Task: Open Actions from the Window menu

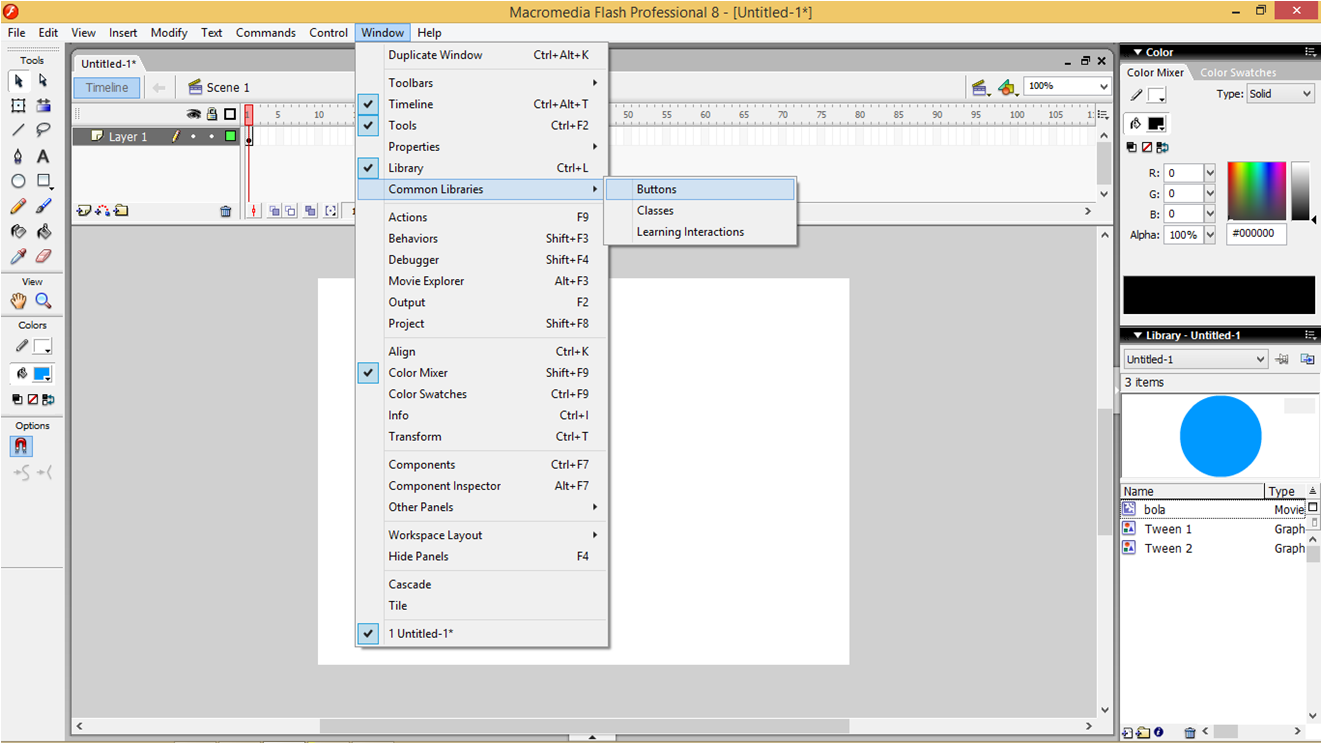Action: 482,217
